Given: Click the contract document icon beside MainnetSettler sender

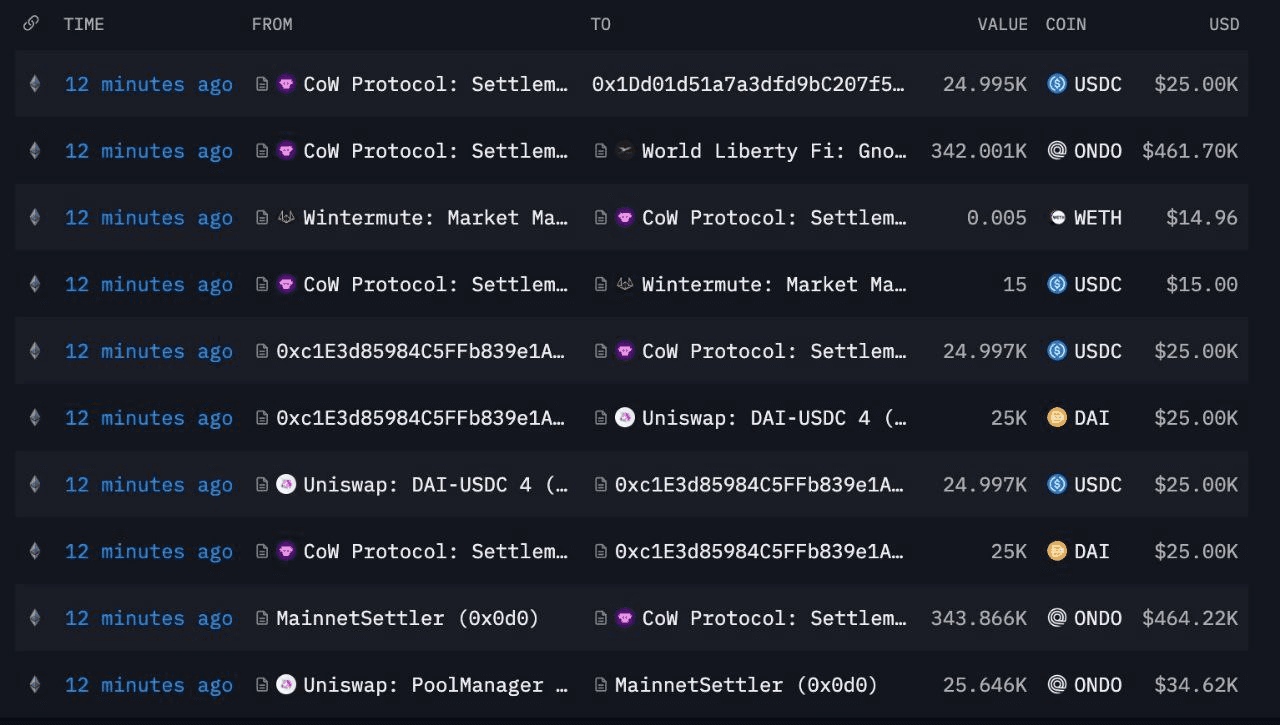Looking at the screenshot, I should [263, 618].
